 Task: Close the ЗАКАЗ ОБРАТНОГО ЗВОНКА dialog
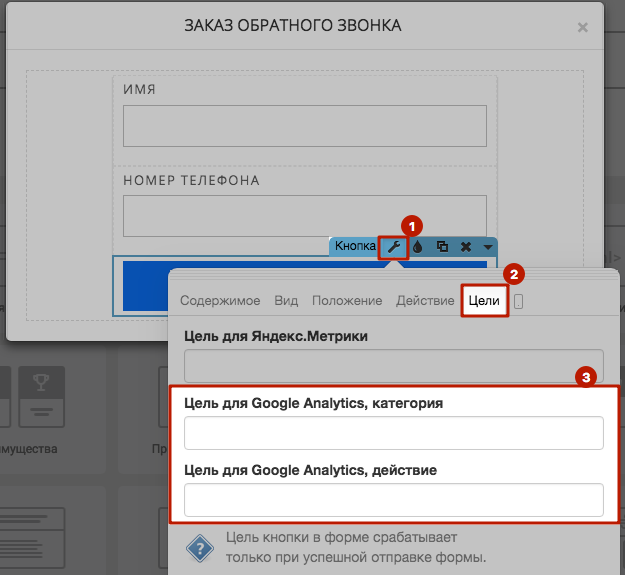point(582,27)
